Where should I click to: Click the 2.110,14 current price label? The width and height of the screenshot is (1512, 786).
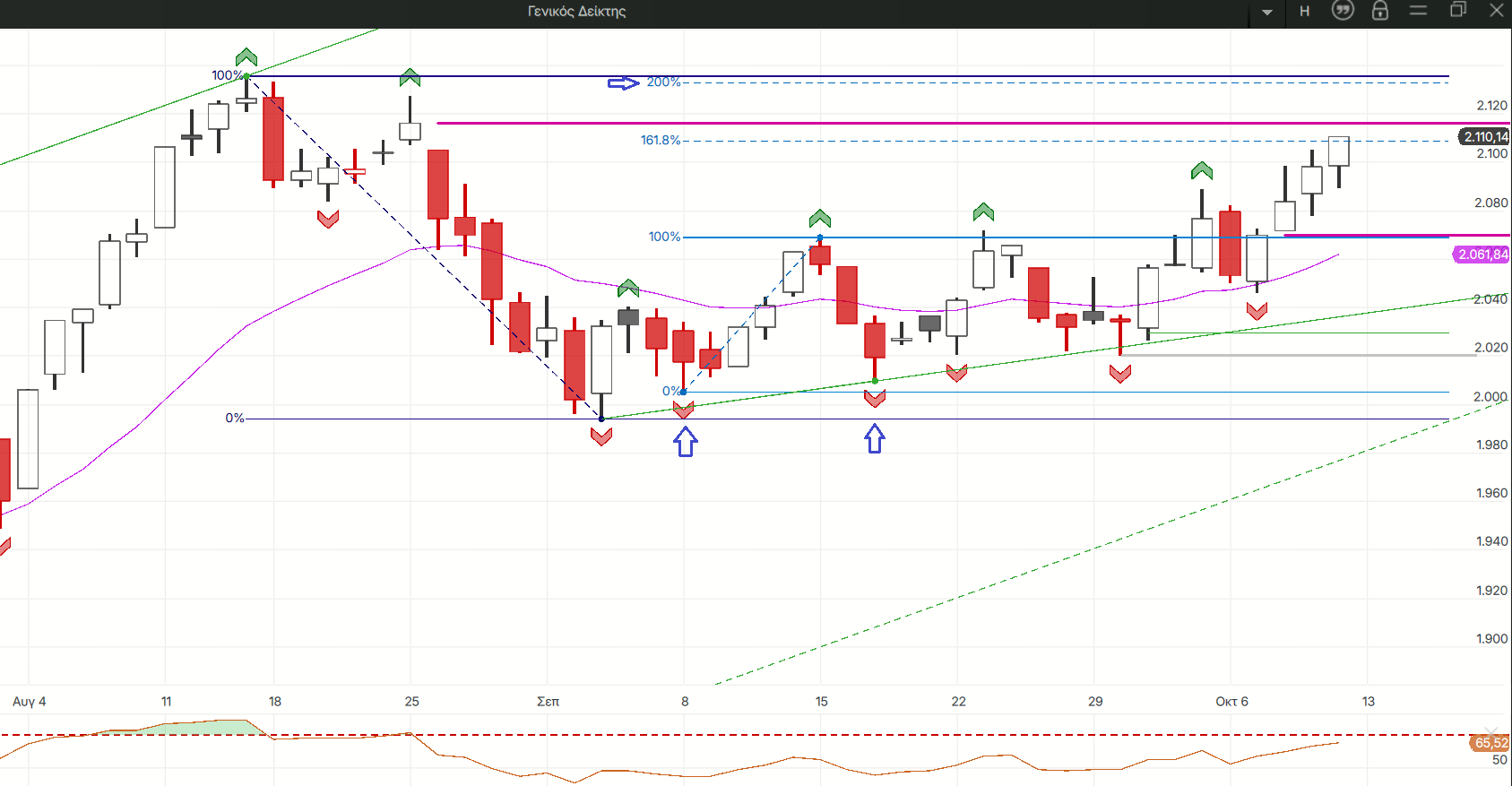[1485, 137]
